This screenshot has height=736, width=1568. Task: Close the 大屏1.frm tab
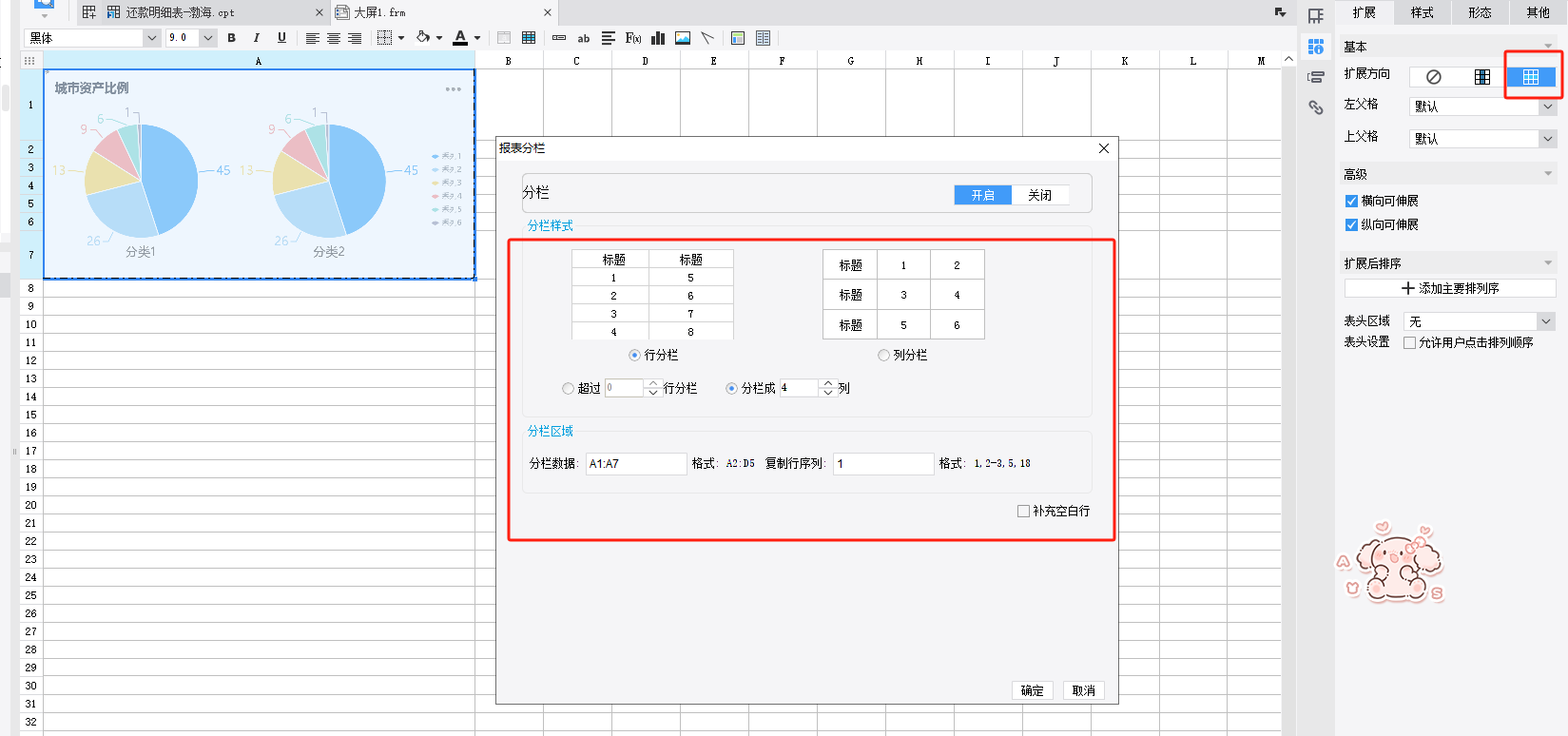pos(548,12)
